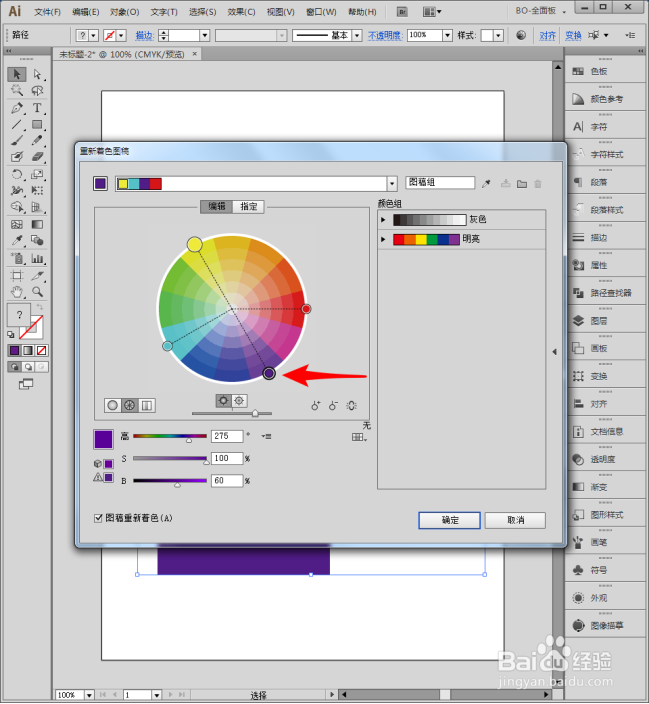Viewport: 649px width, 704px height.
Task: Switch to the 编辑 tab in the dialog
Action: (216, 206)
